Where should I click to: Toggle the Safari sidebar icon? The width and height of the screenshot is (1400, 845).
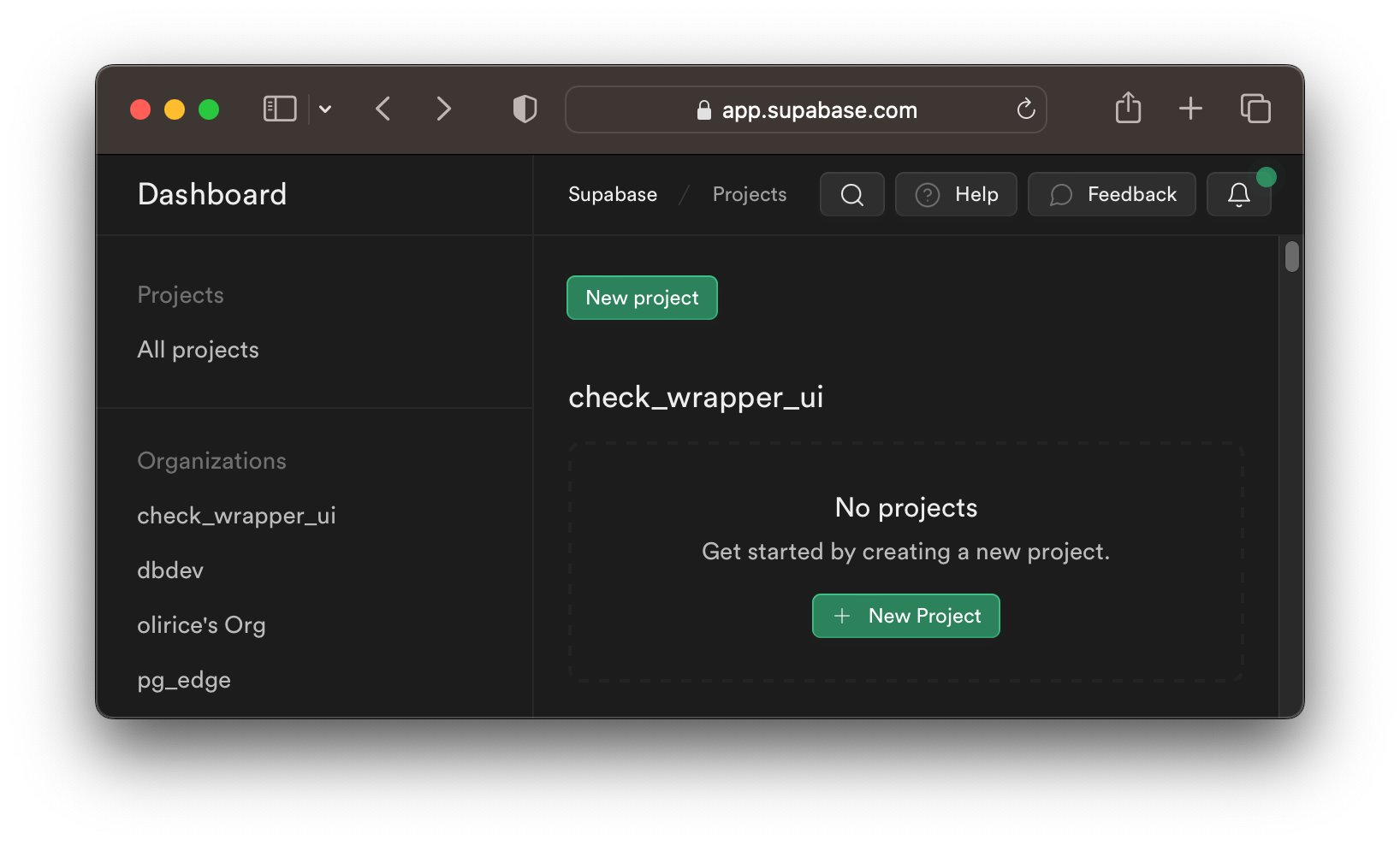(x=280, y=109)
